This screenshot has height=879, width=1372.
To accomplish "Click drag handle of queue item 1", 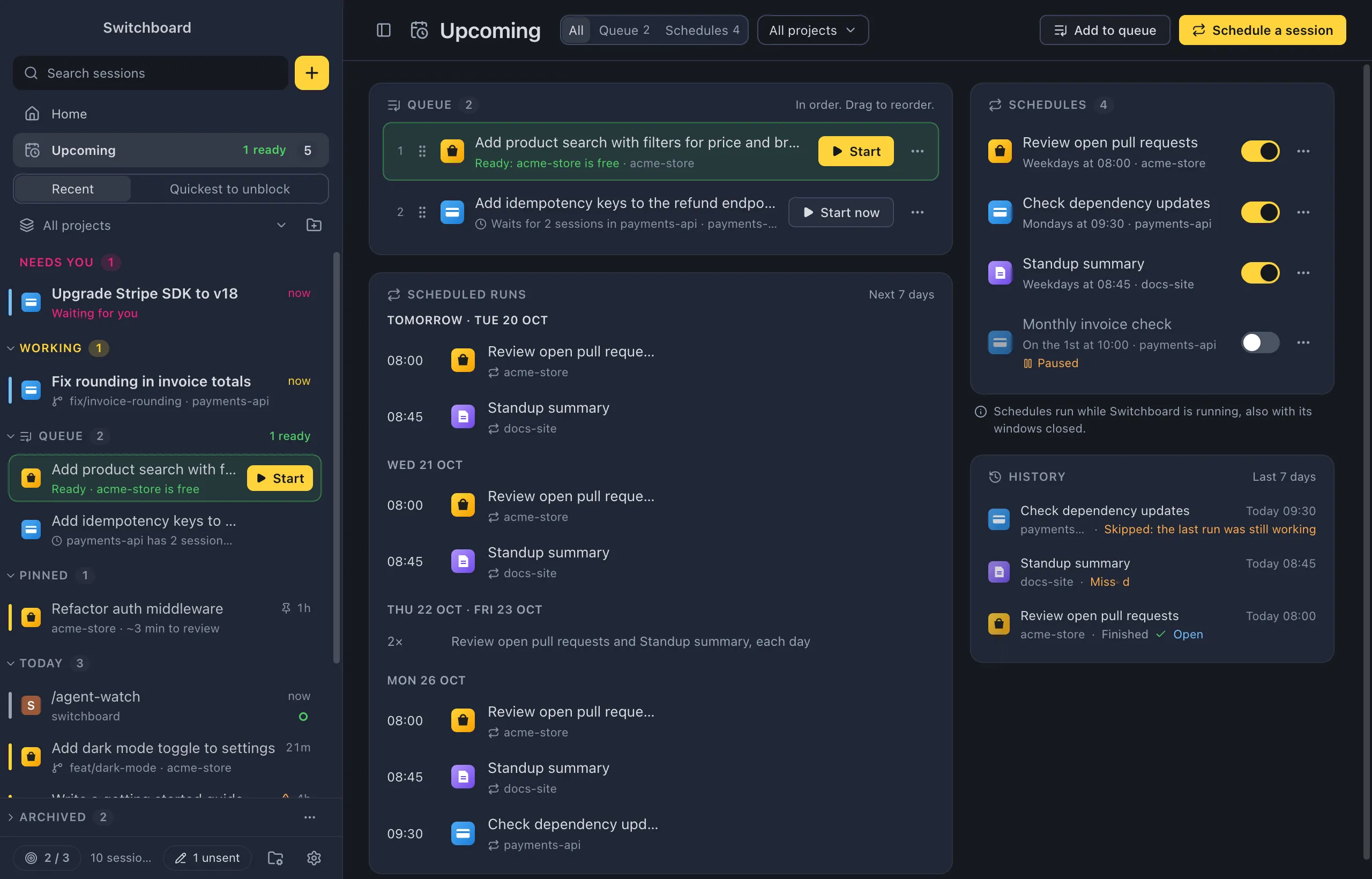I will [422, 151].
